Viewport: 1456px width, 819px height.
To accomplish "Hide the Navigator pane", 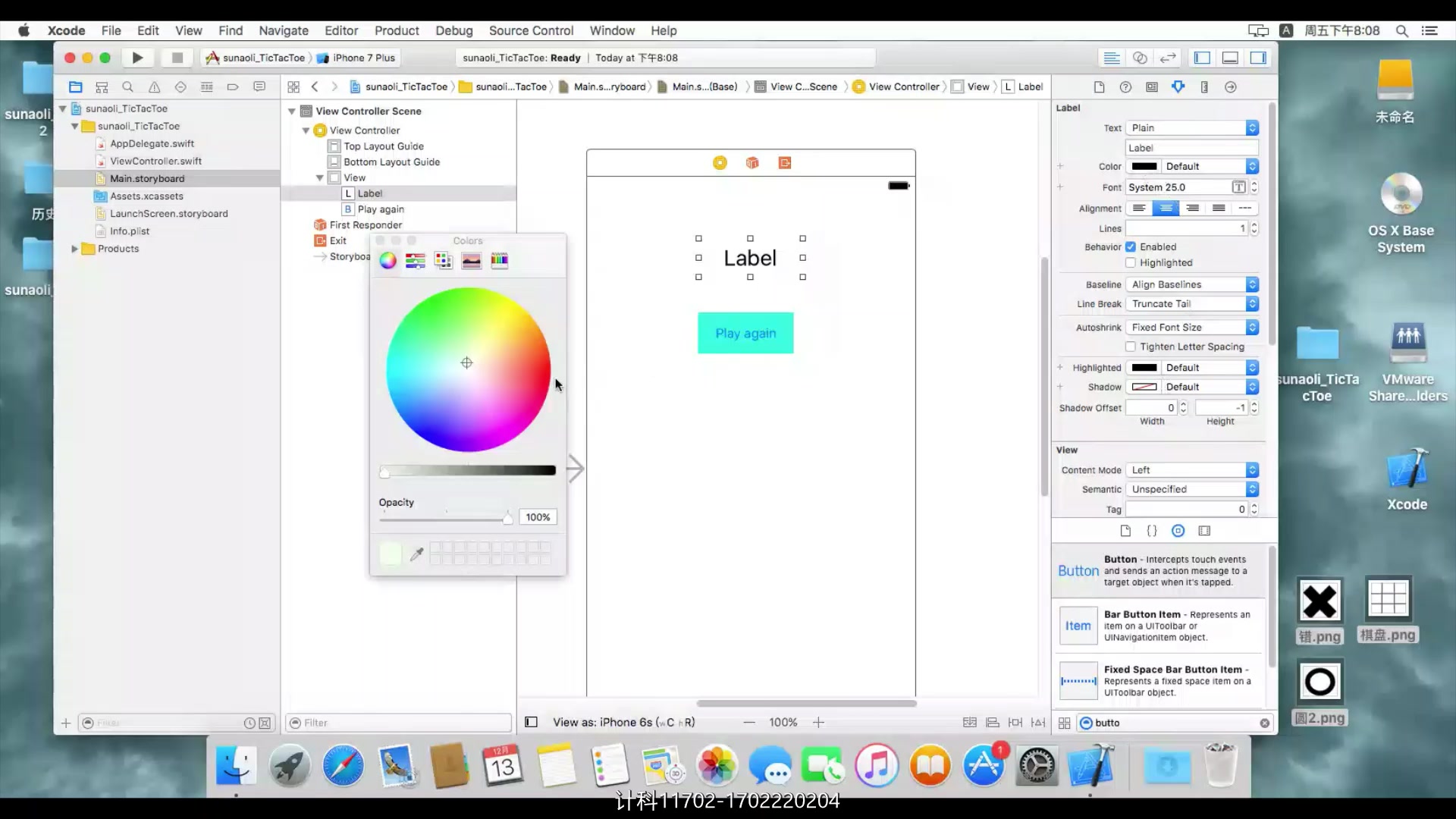I will pos(1202,58).
